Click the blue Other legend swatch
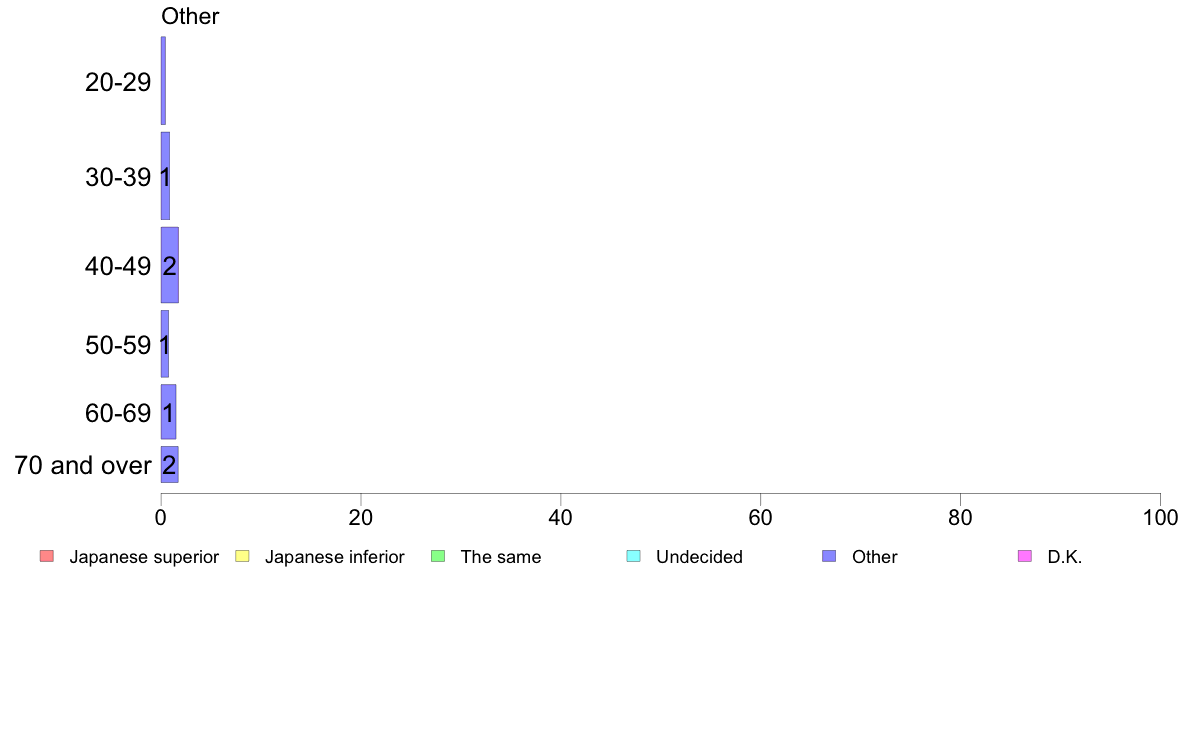Image resolution: width=1188 pixels, height=736 pixels. [830, 556]
